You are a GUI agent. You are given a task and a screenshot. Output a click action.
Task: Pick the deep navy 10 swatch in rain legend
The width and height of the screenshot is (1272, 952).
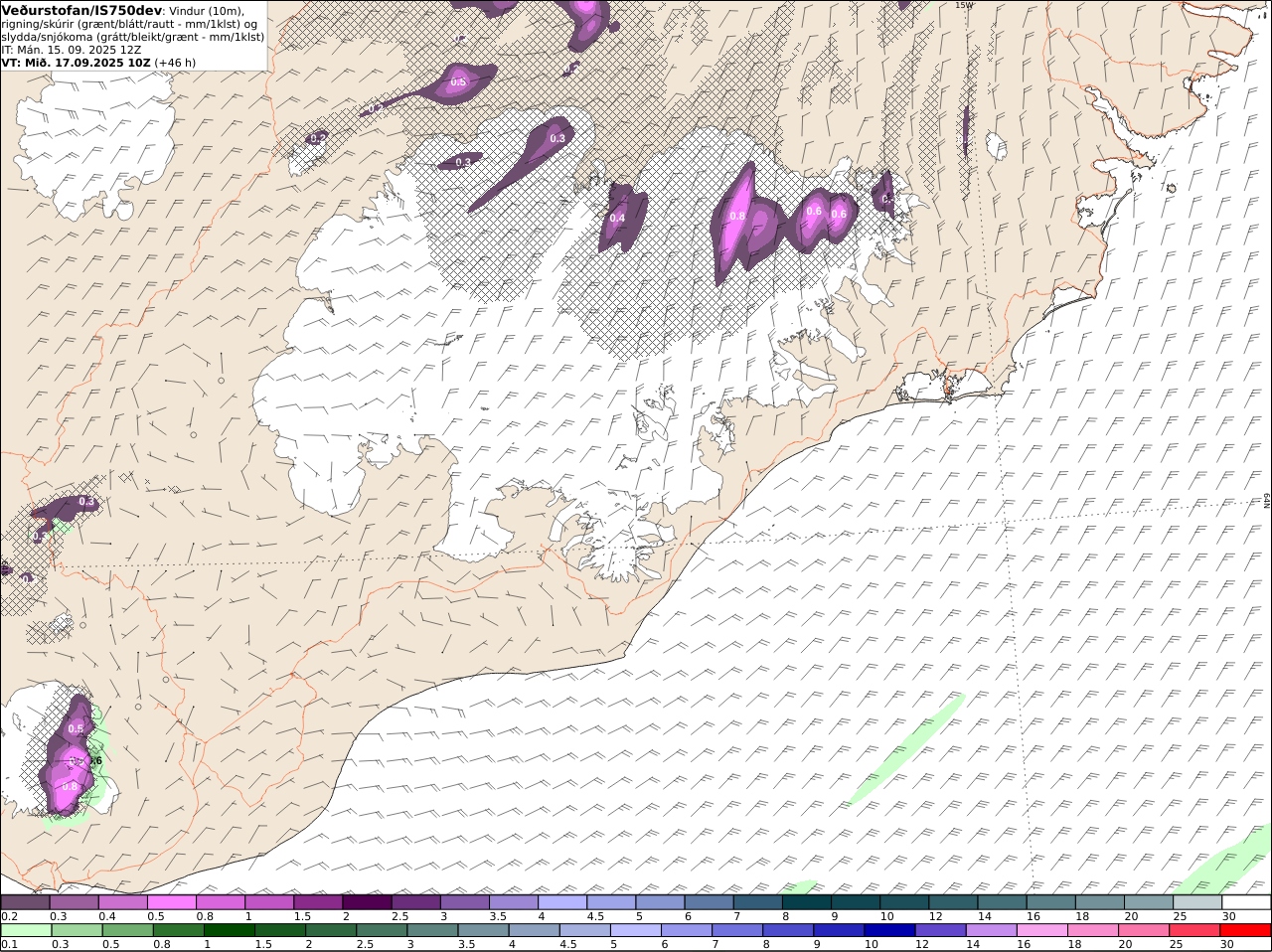click(x=889, y=931)
